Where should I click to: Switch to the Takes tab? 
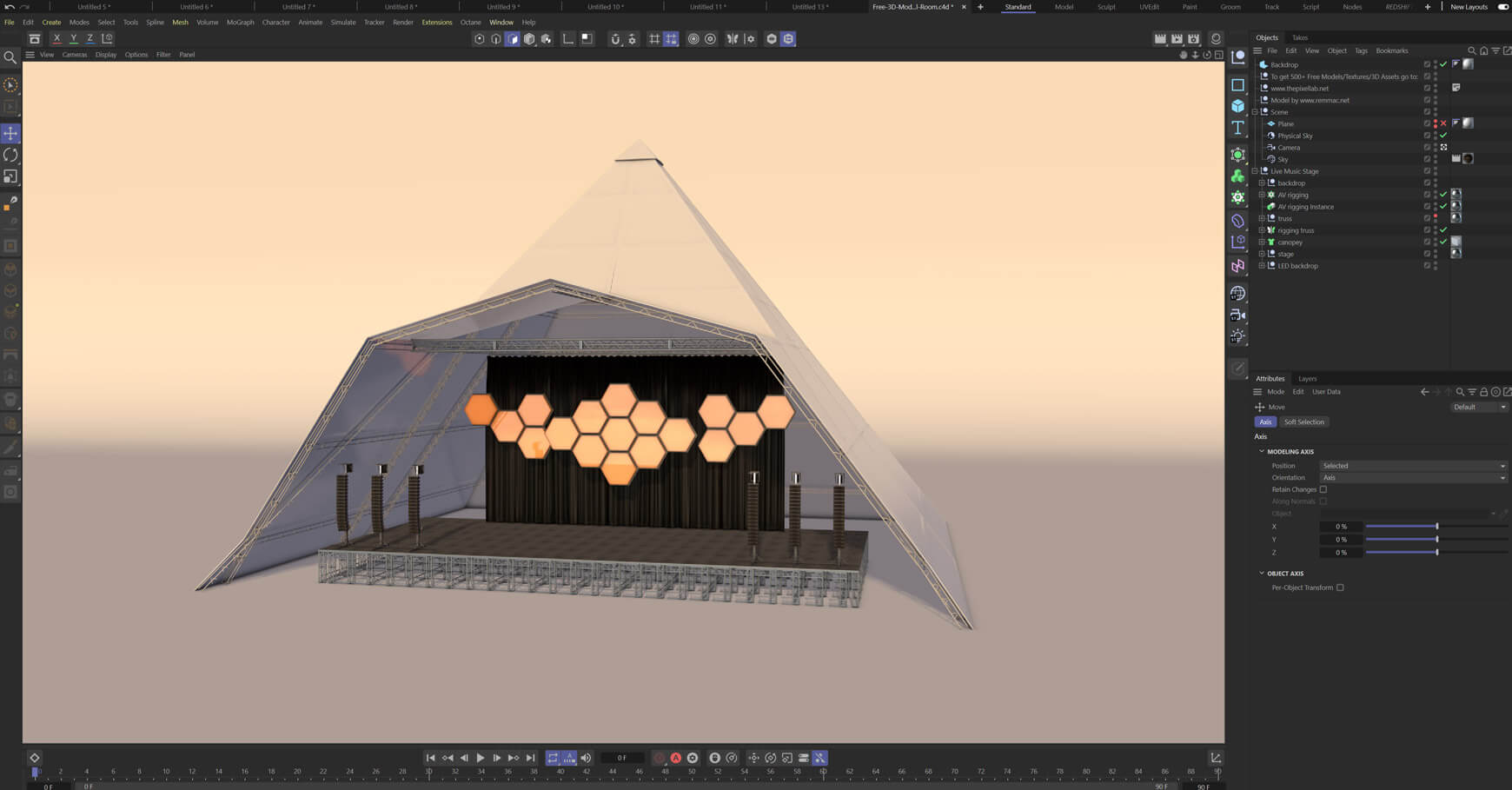pos(1300,37)
